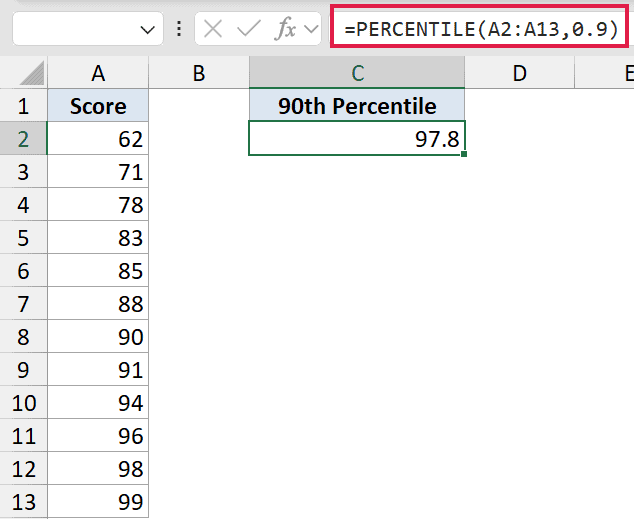Select empty cell B1

(199, 106)
